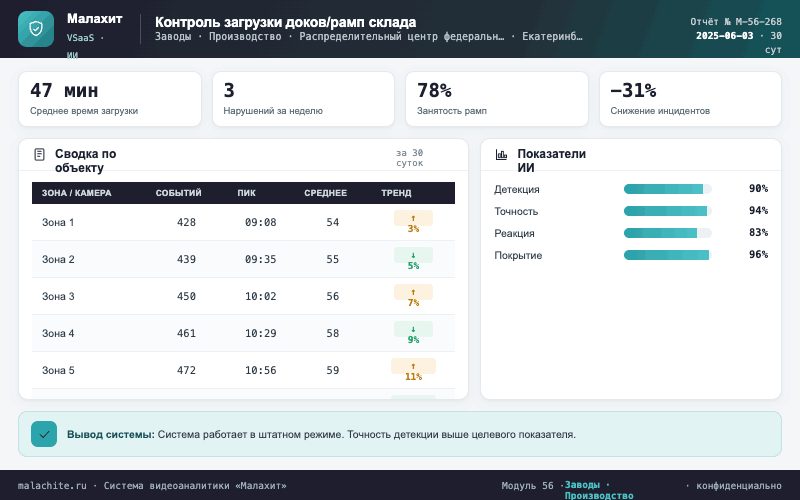The image size is (800, 500).
Task: Click the 450 events value for Зона 3
Action: pos(186,296)
